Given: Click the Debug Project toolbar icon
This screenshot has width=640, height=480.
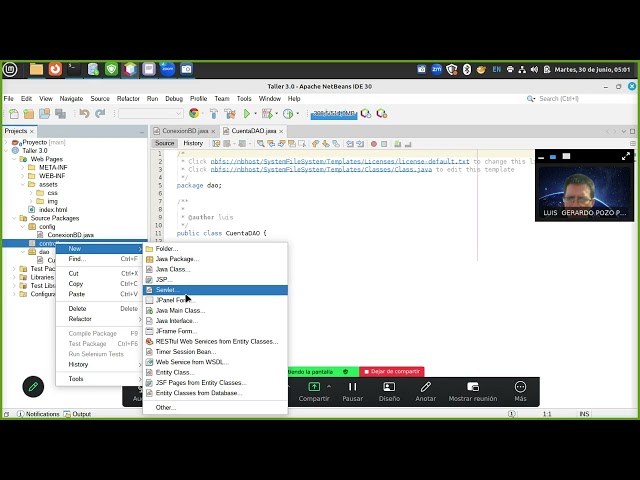Looking at the screenshot, I should (x=267, y=113).
